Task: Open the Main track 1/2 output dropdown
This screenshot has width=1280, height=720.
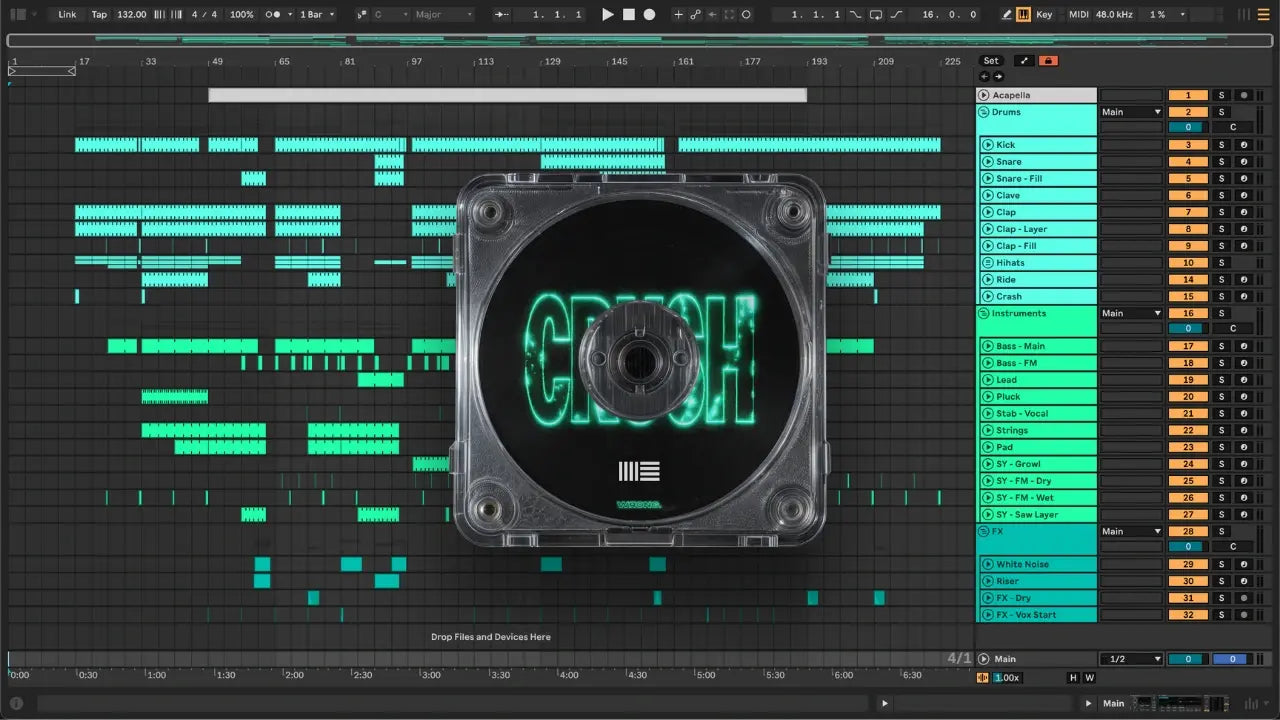Action: (x=1131, y=659)
